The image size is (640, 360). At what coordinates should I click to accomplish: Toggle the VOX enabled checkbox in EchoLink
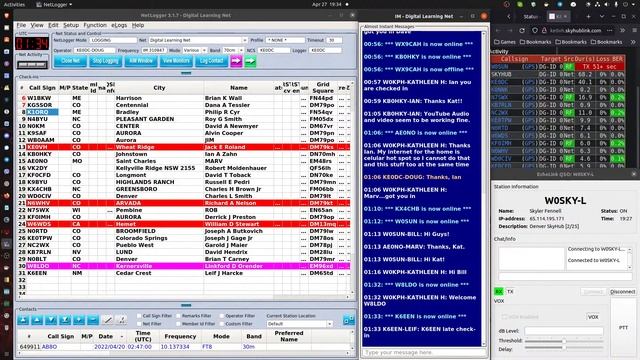504,317
